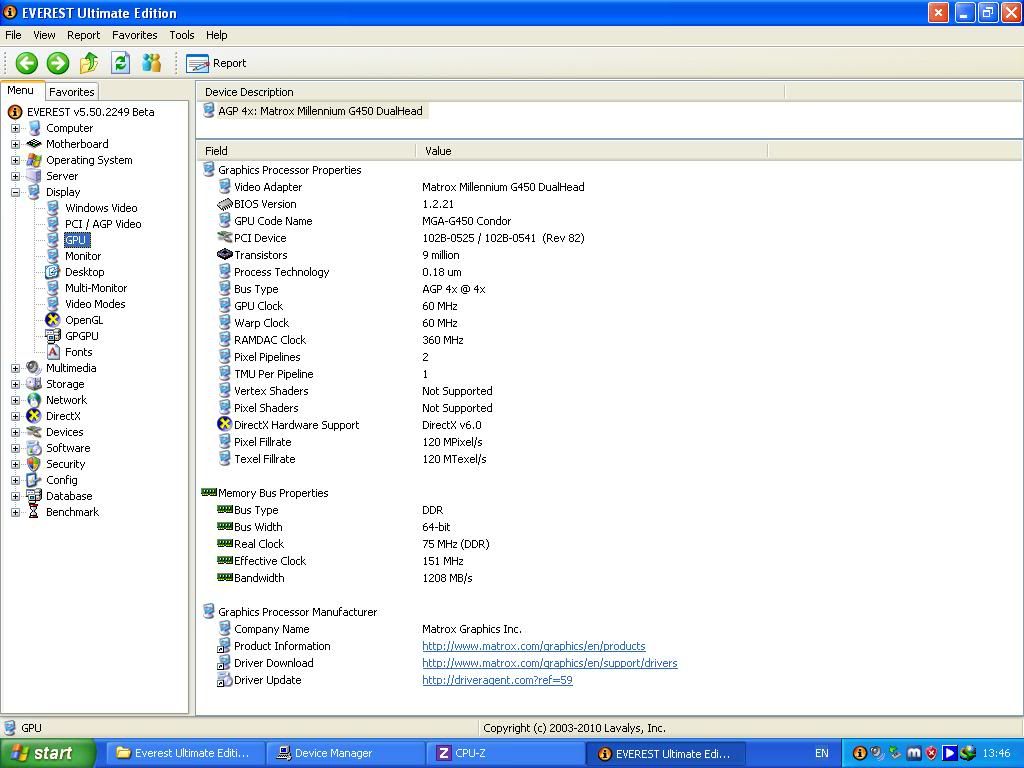Click the Operating System icon in the tree
Image resolution: width=1024 pixels, height=768 pixels.
pyautogui.click(x=34, y=160)
